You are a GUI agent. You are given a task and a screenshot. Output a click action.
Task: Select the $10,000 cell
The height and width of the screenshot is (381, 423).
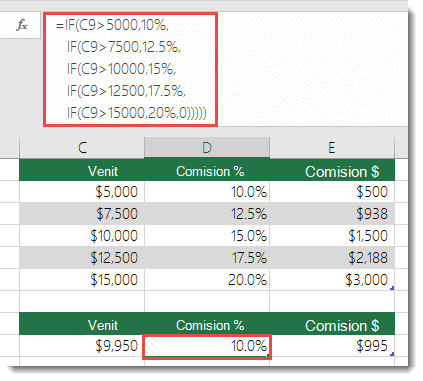(82, 236)
